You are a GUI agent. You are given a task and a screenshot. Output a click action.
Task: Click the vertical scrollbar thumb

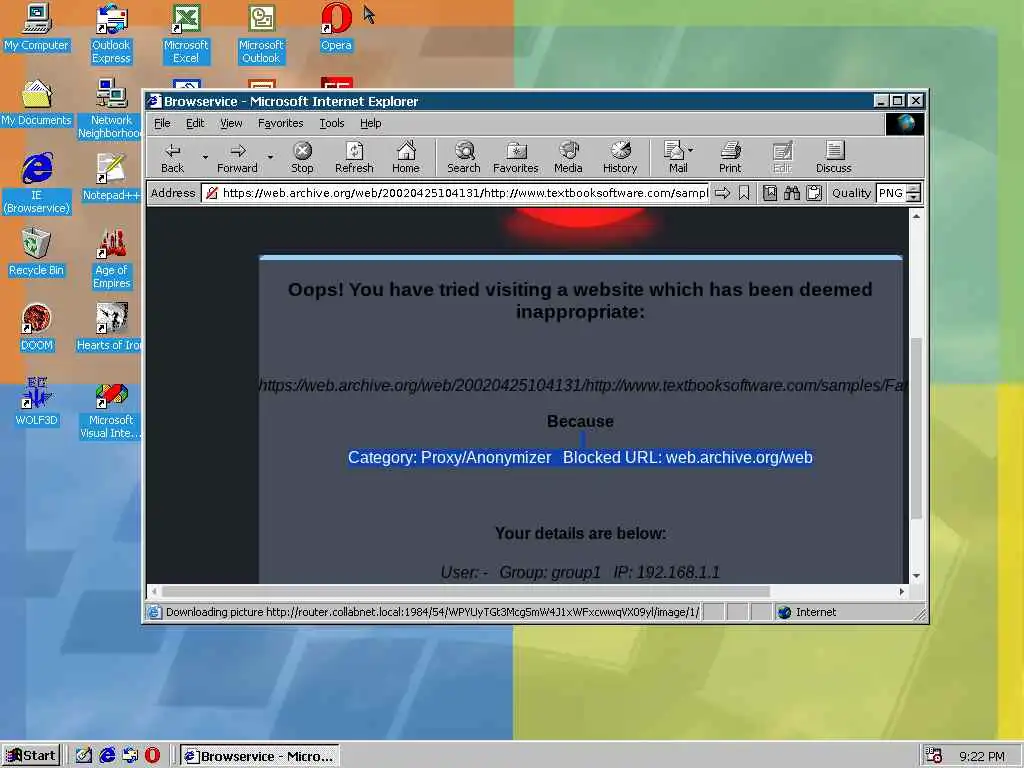pos(916,428)
